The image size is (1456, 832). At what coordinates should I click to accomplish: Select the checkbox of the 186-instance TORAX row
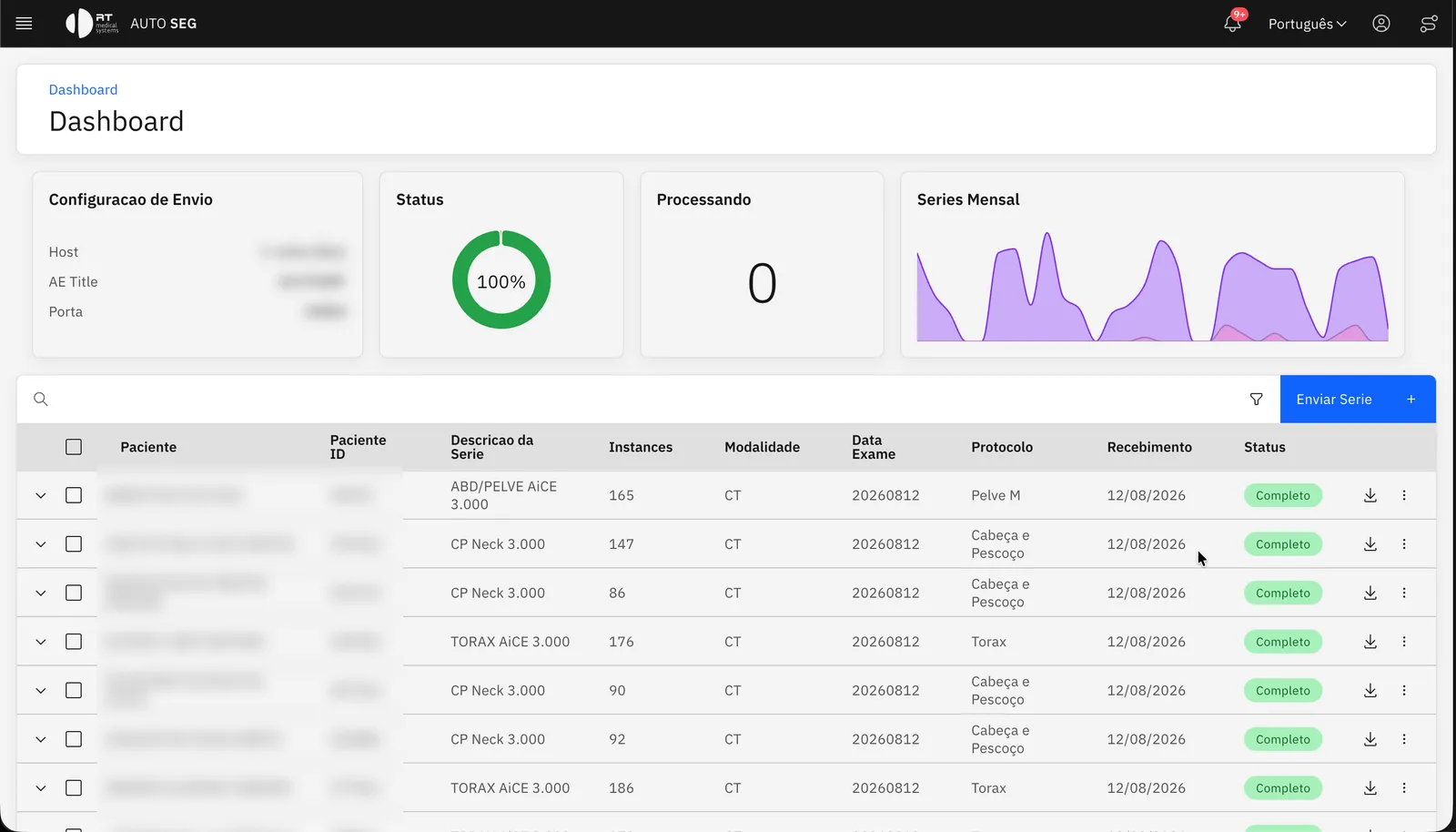pos(74,788)
